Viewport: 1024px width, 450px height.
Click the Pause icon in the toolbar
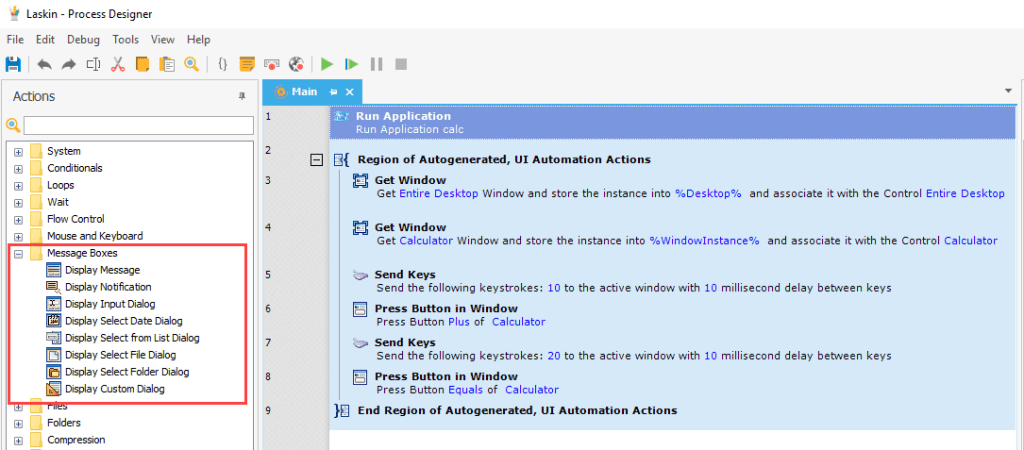[x=377, y=64]
